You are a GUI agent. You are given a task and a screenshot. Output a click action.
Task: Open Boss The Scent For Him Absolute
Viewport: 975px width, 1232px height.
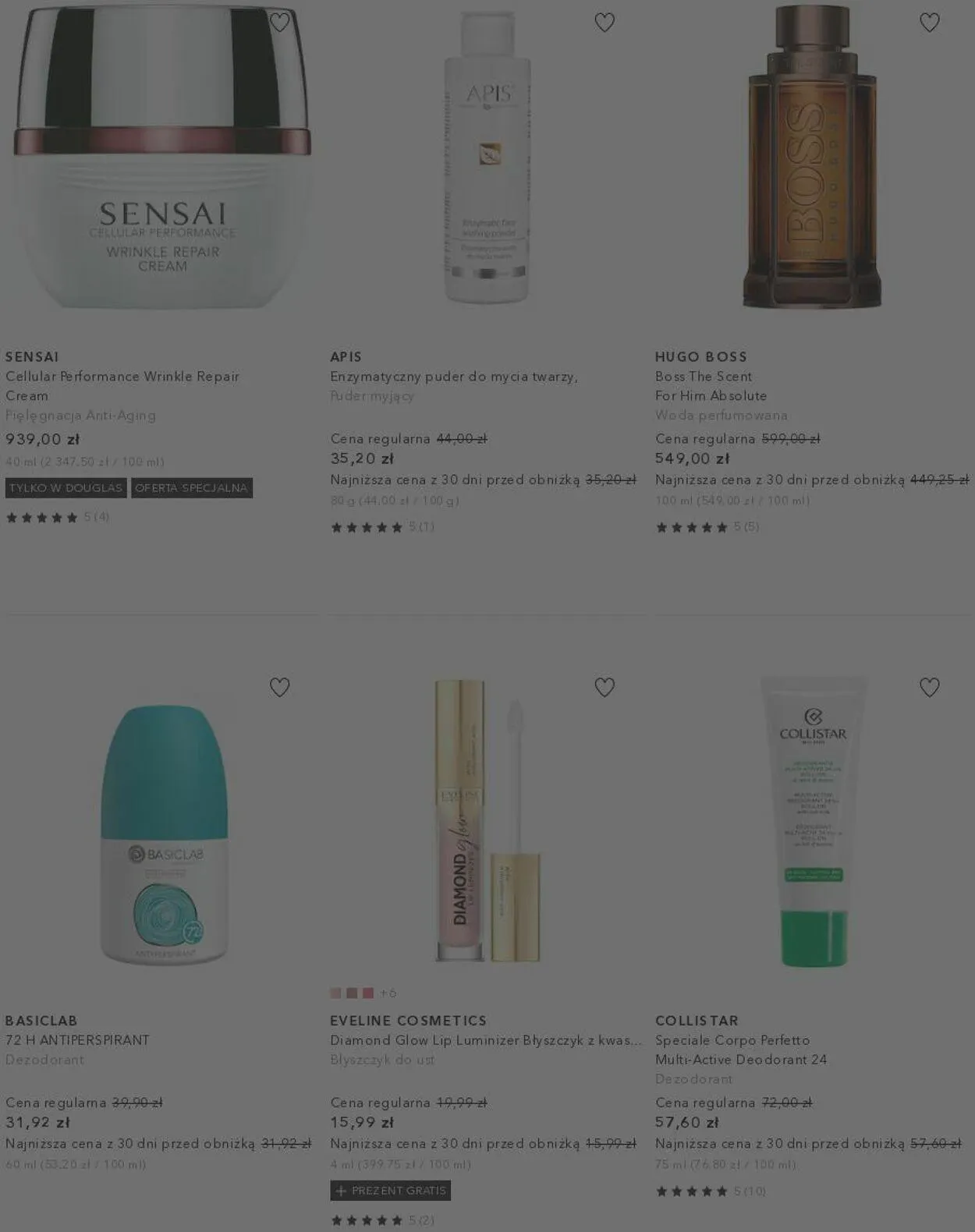tap(711, 386)
